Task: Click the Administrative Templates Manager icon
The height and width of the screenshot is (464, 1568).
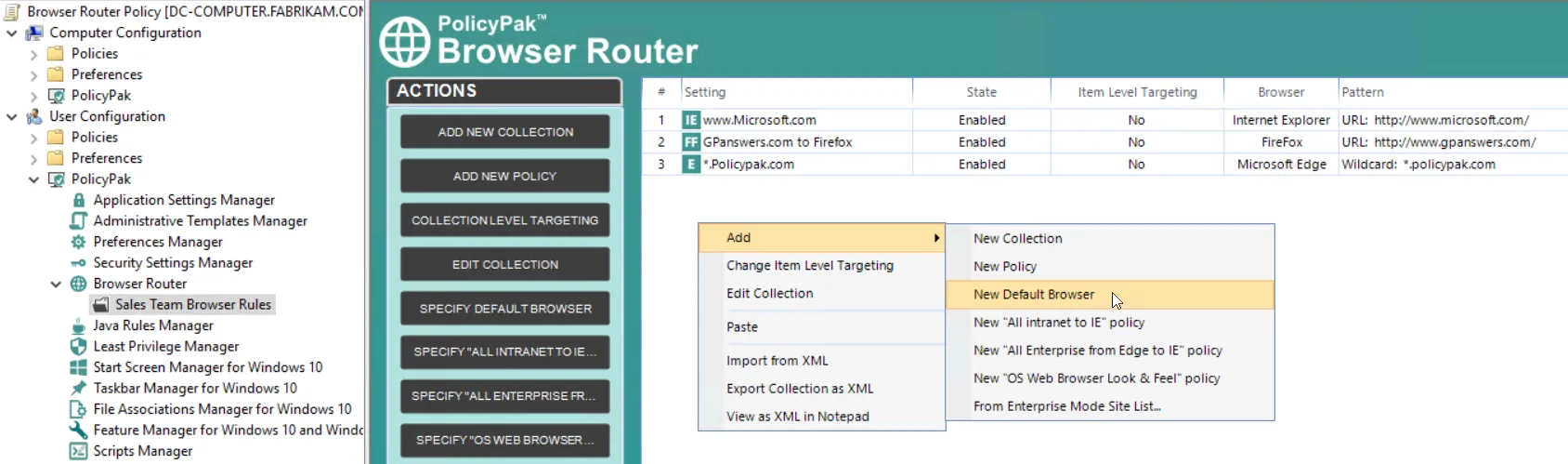Action: 79,220
